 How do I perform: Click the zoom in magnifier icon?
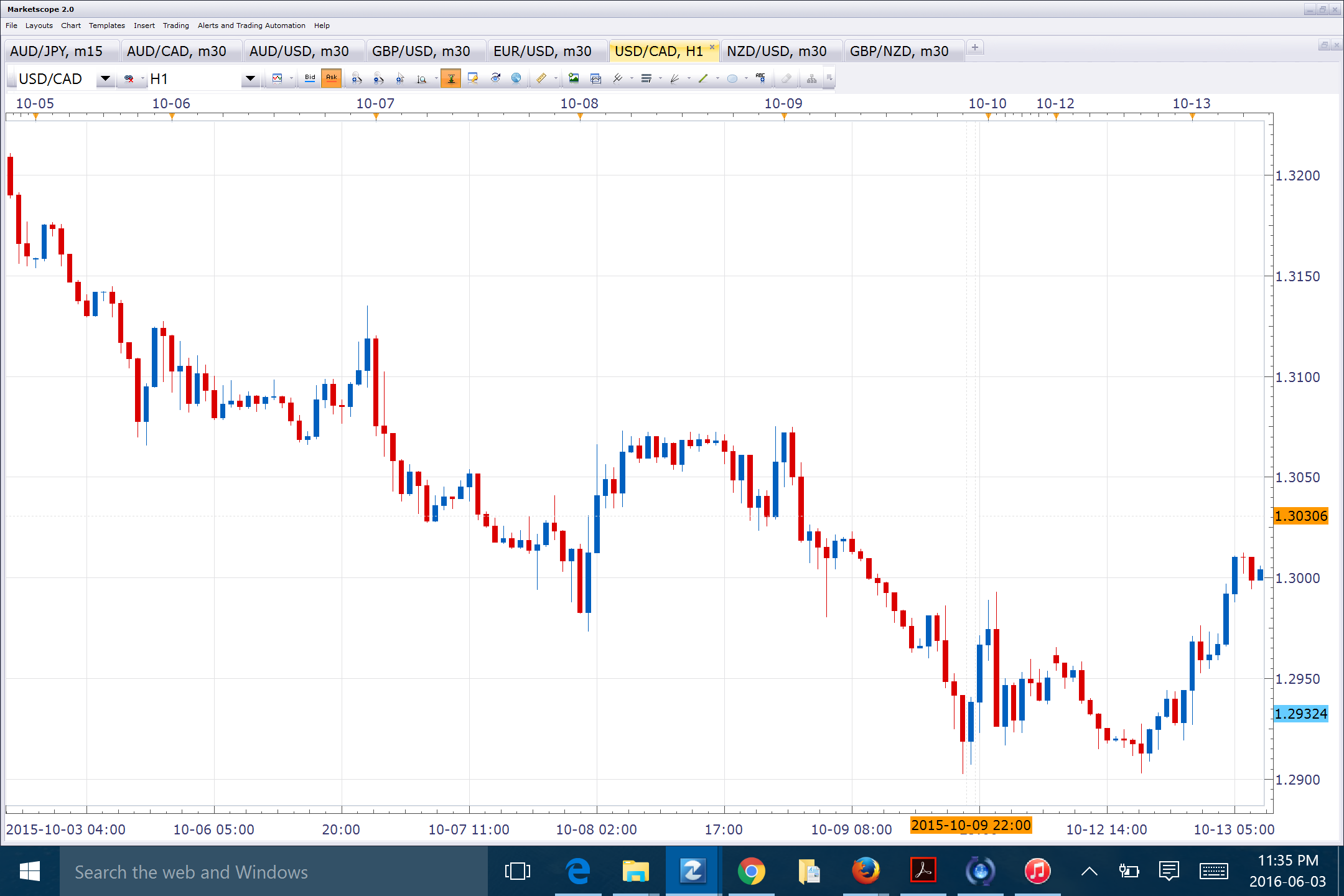pyautogui.click(x=357, y=78)
